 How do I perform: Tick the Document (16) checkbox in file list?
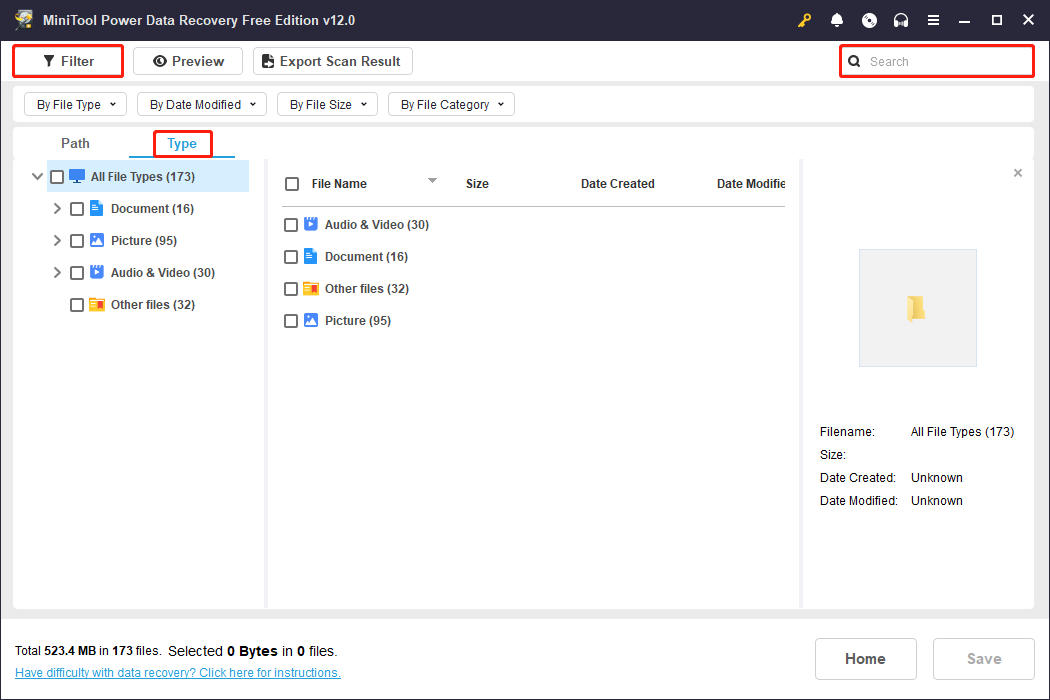(x=291, y=257)
